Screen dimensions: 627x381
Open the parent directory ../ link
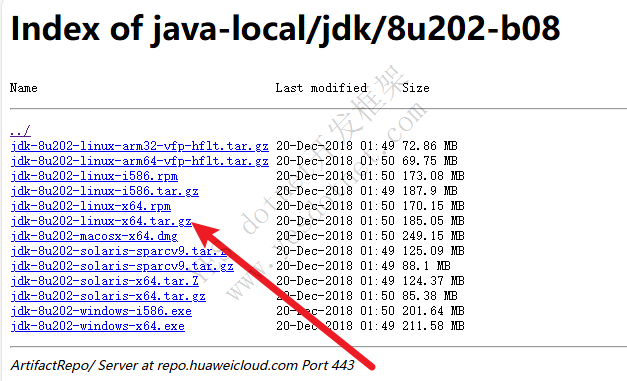coord(20,131)
